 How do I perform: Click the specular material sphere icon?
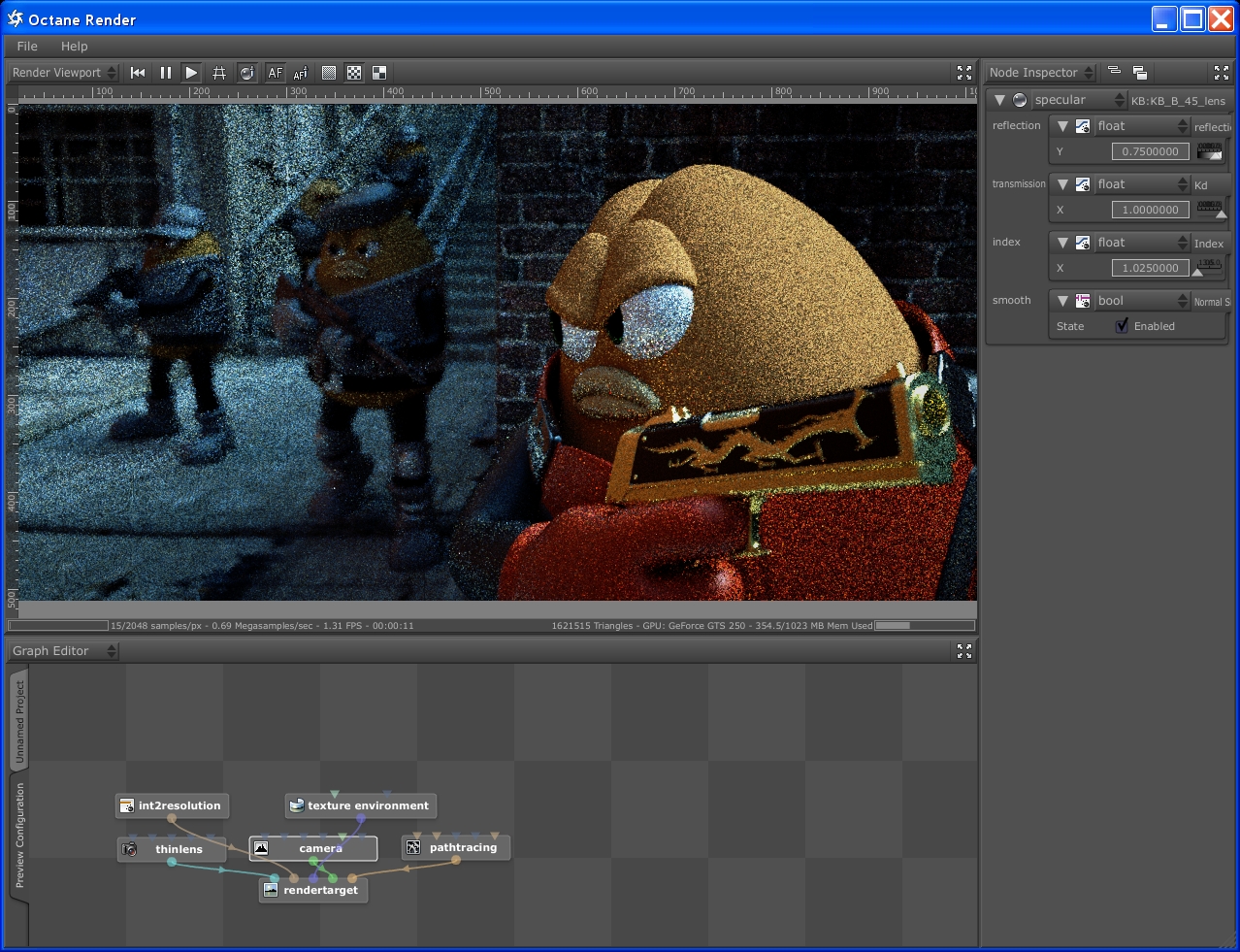(1020, 100)
